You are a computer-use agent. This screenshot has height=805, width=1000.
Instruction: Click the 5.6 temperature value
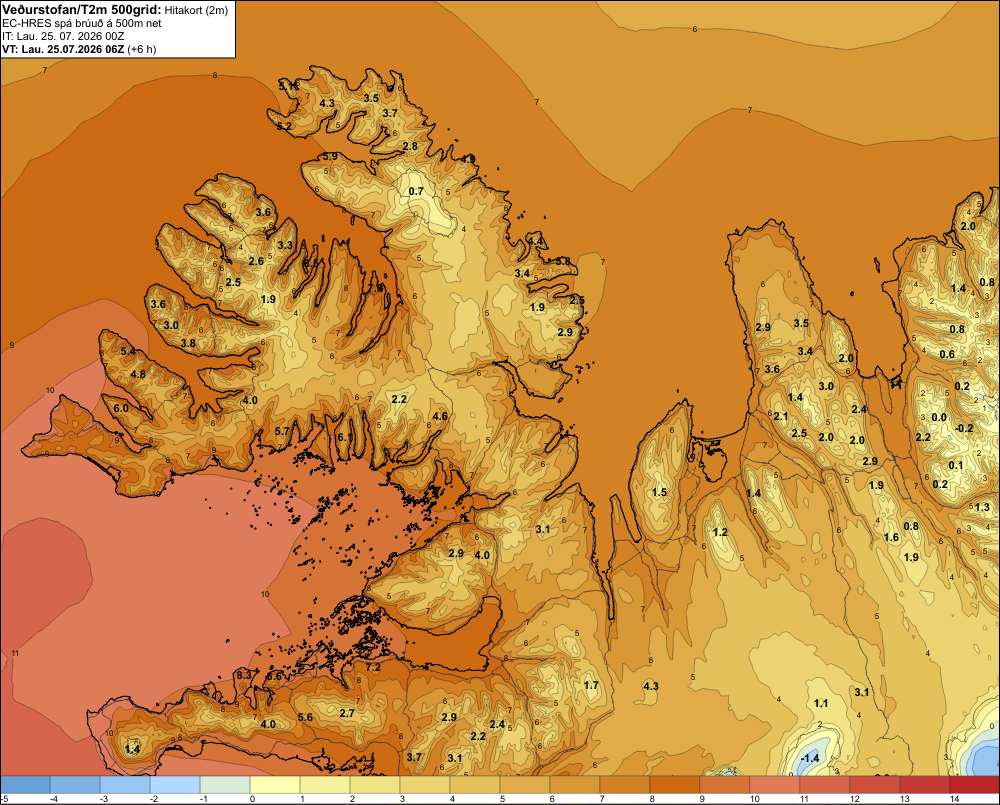tap(305, 717)
